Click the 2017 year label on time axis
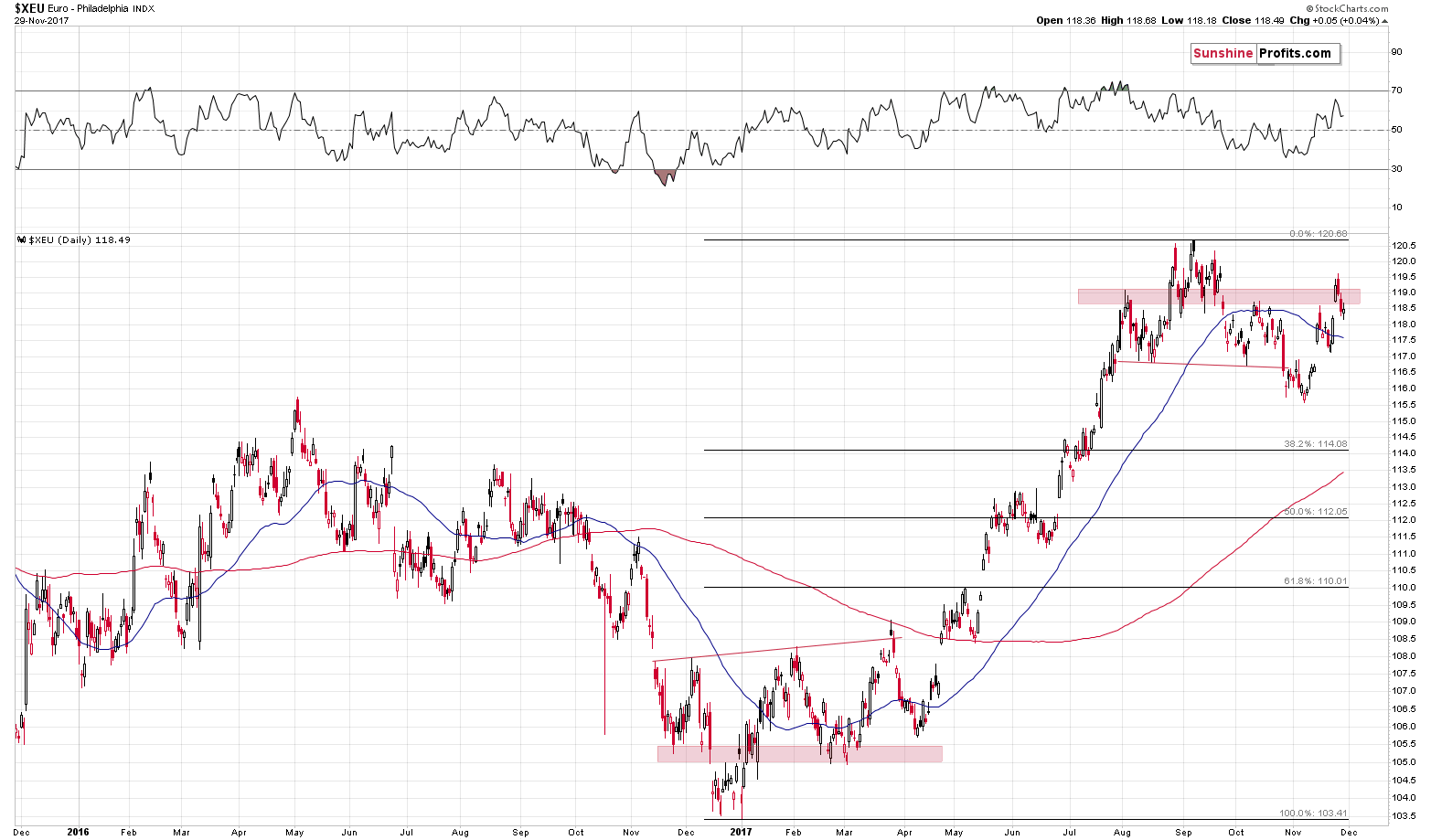This screenshot has height=840, width=1431. tap(742, 833)
